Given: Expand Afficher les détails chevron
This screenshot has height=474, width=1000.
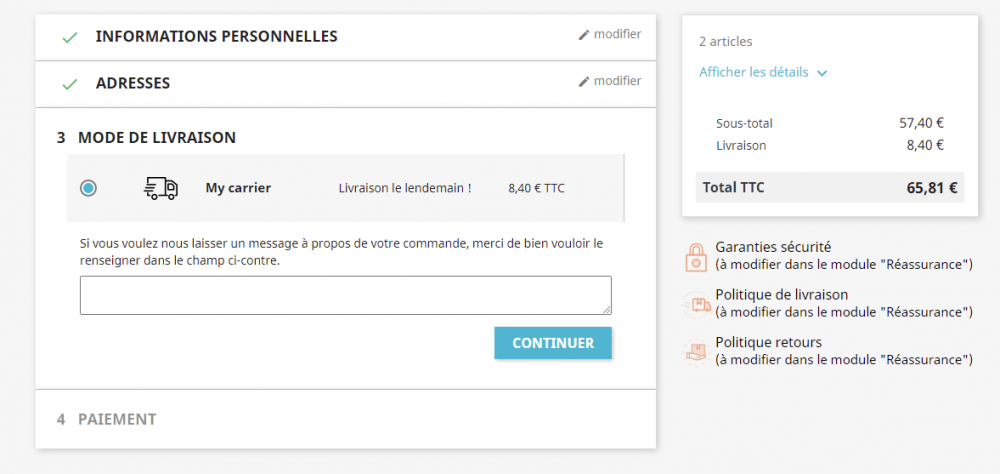Looking at the screenshot, I should click(822, 73).
